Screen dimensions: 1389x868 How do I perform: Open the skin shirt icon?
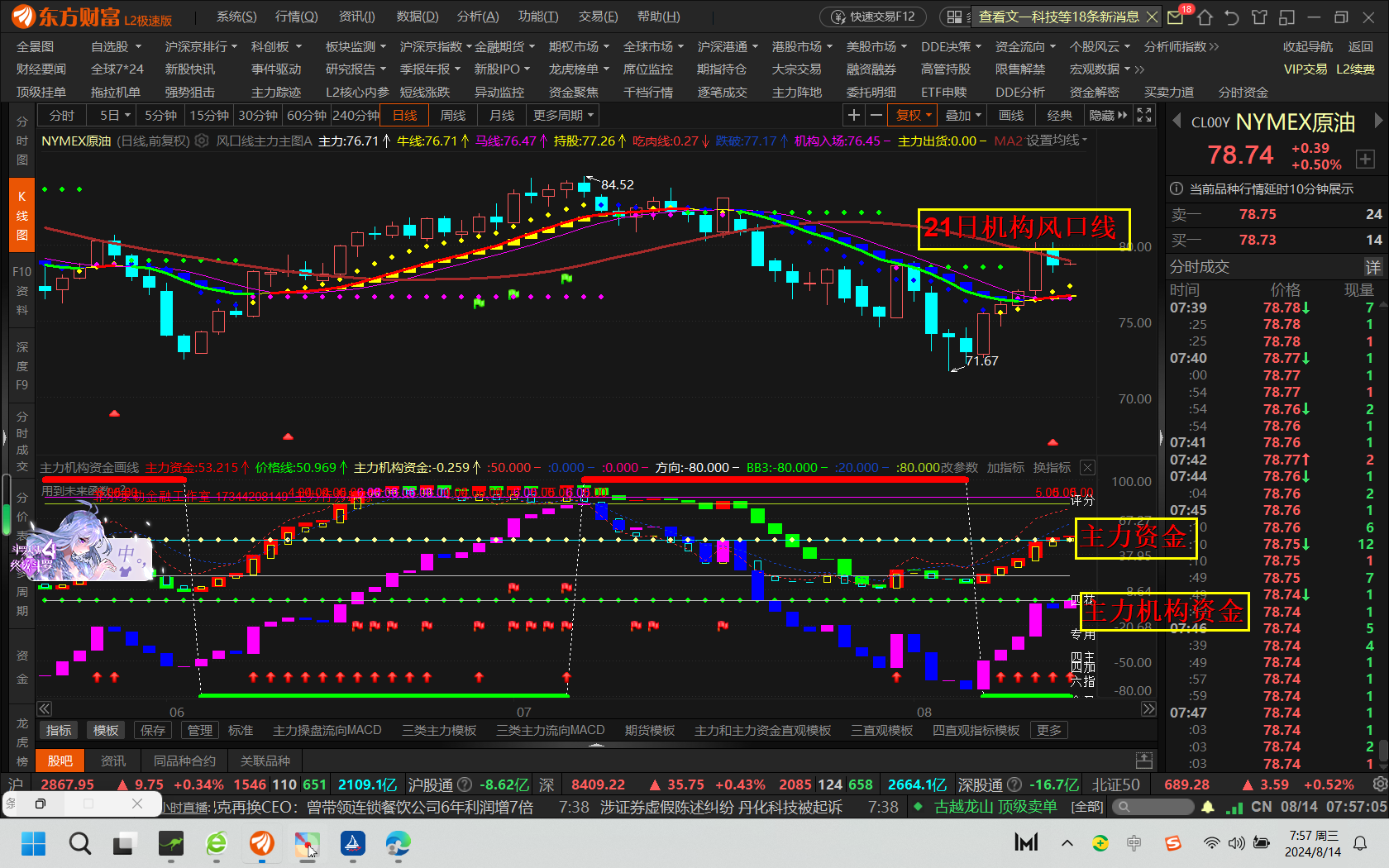click(1259, 17)
